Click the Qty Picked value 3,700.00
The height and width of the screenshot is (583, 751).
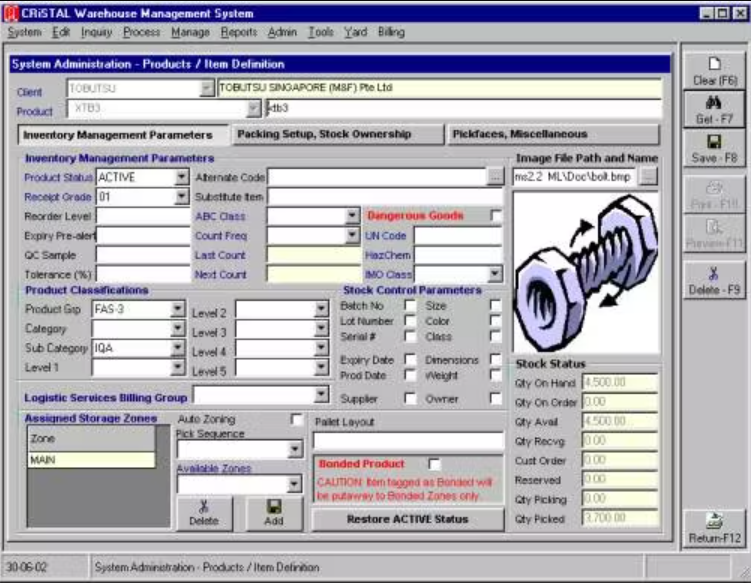620,518
